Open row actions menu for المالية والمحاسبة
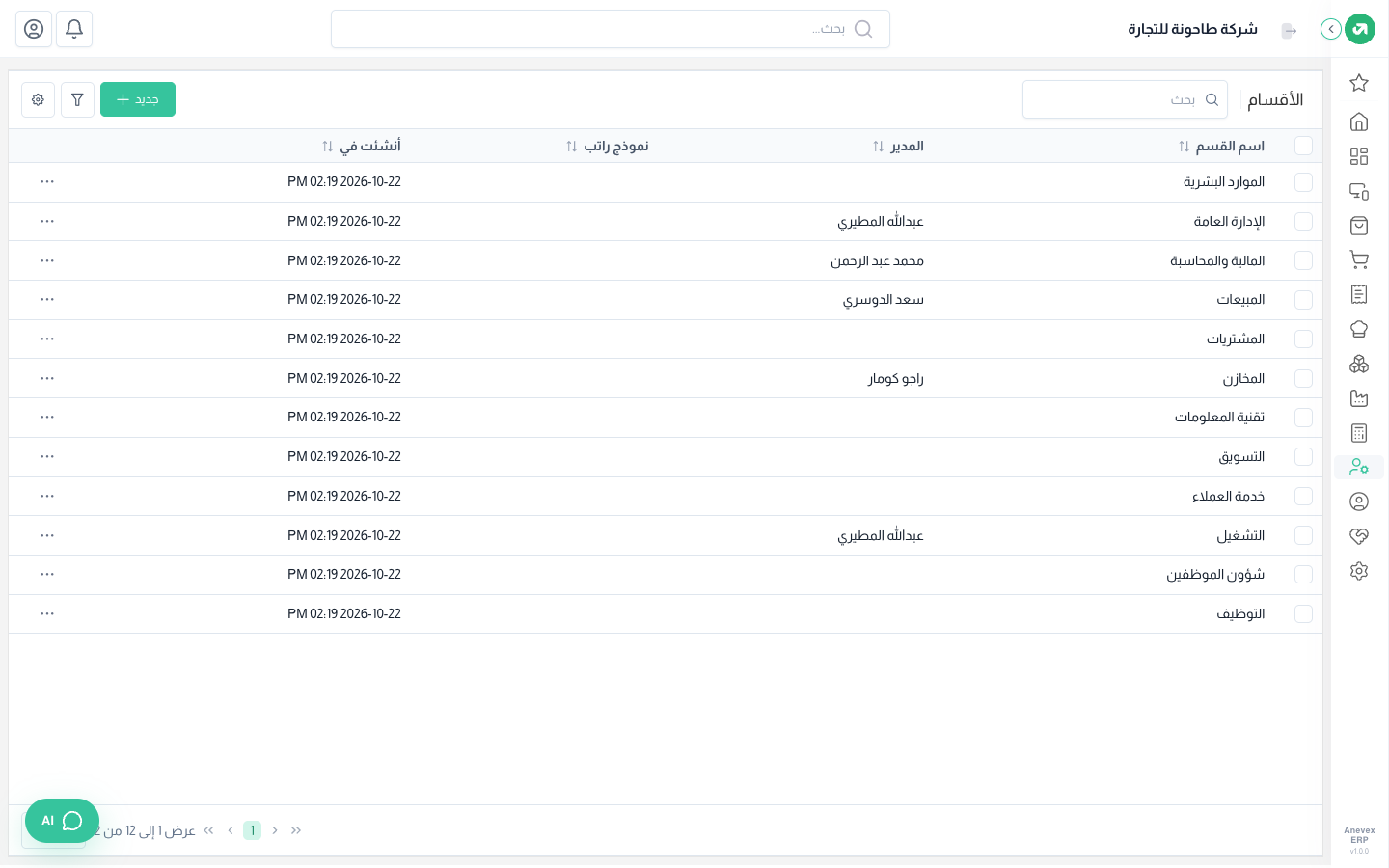The image size is (1389, 868). [x=47, y=260]
